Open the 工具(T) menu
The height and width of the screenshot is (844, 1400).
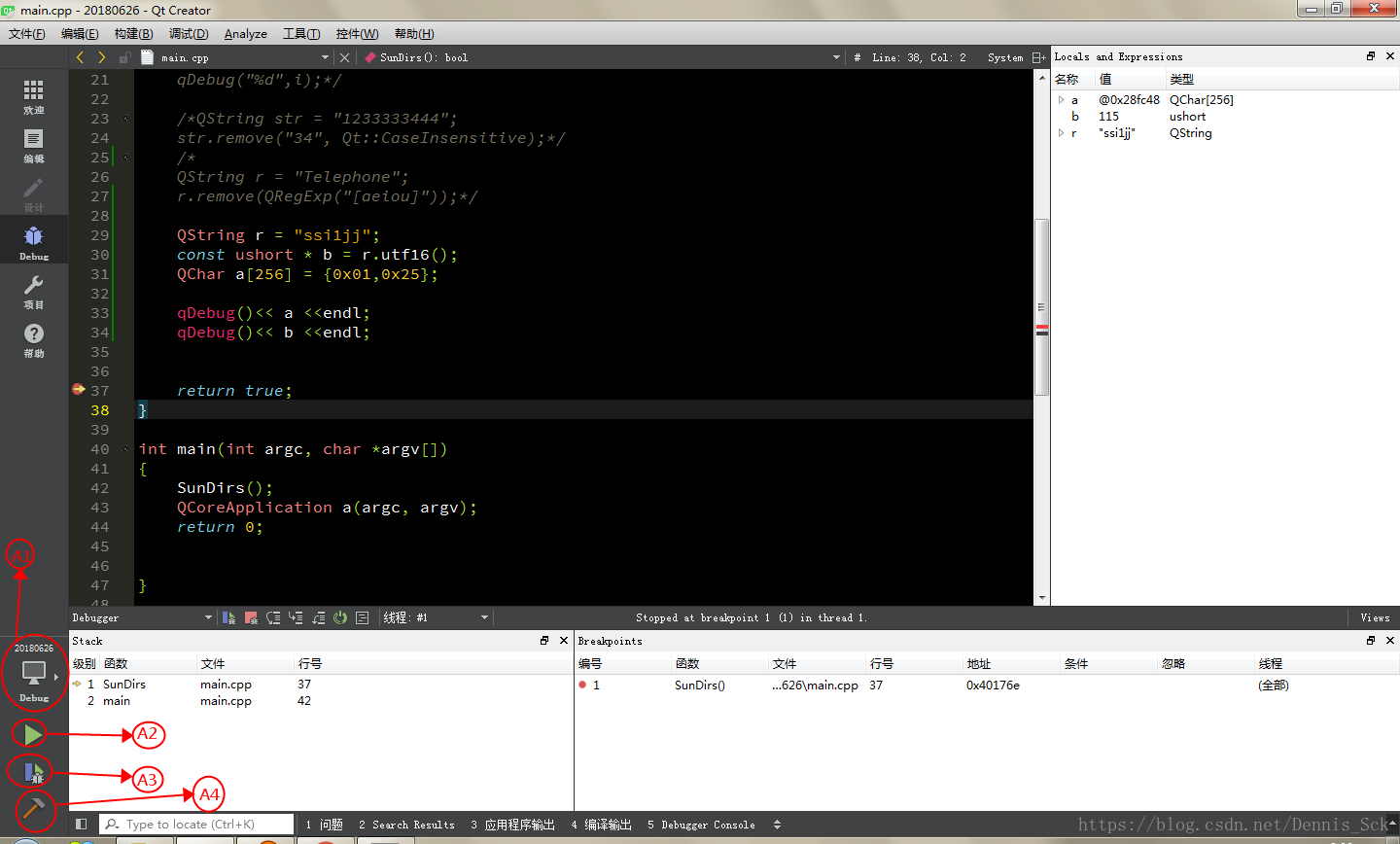pos(301,33)
